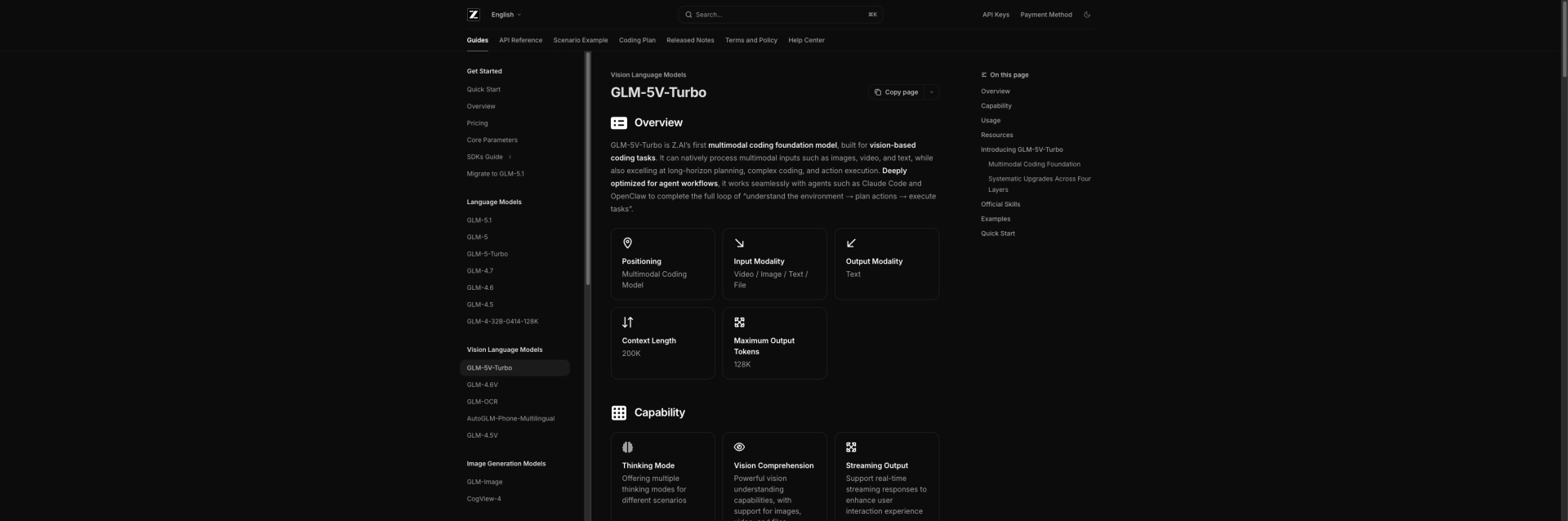
Task: Open the English language dropdown
Action: point(506,15)
